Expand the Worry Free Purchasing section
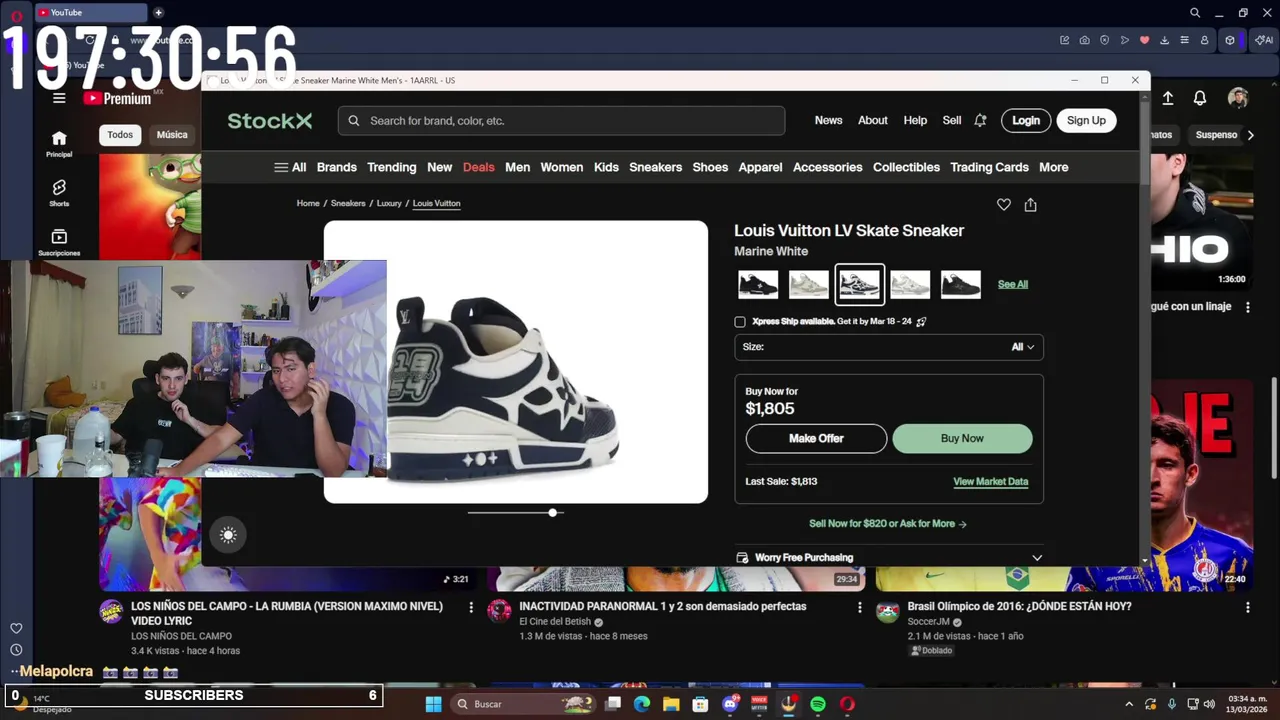The image size is (1280, 720). 889,558
